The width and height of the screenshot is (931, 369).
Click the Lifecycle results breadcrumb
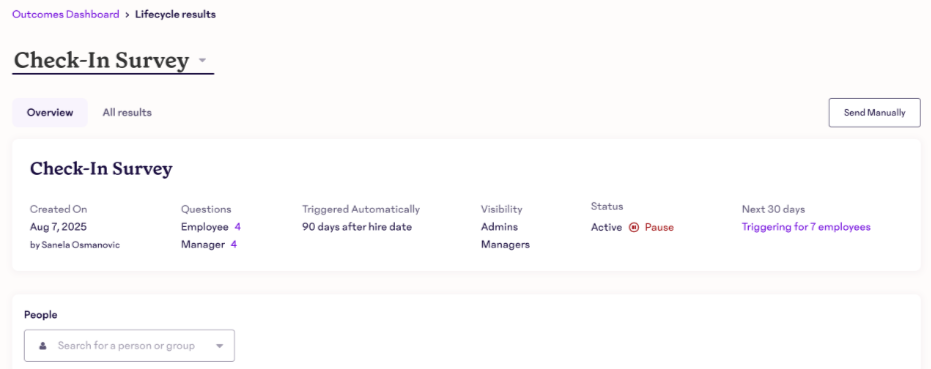(175, 14)
